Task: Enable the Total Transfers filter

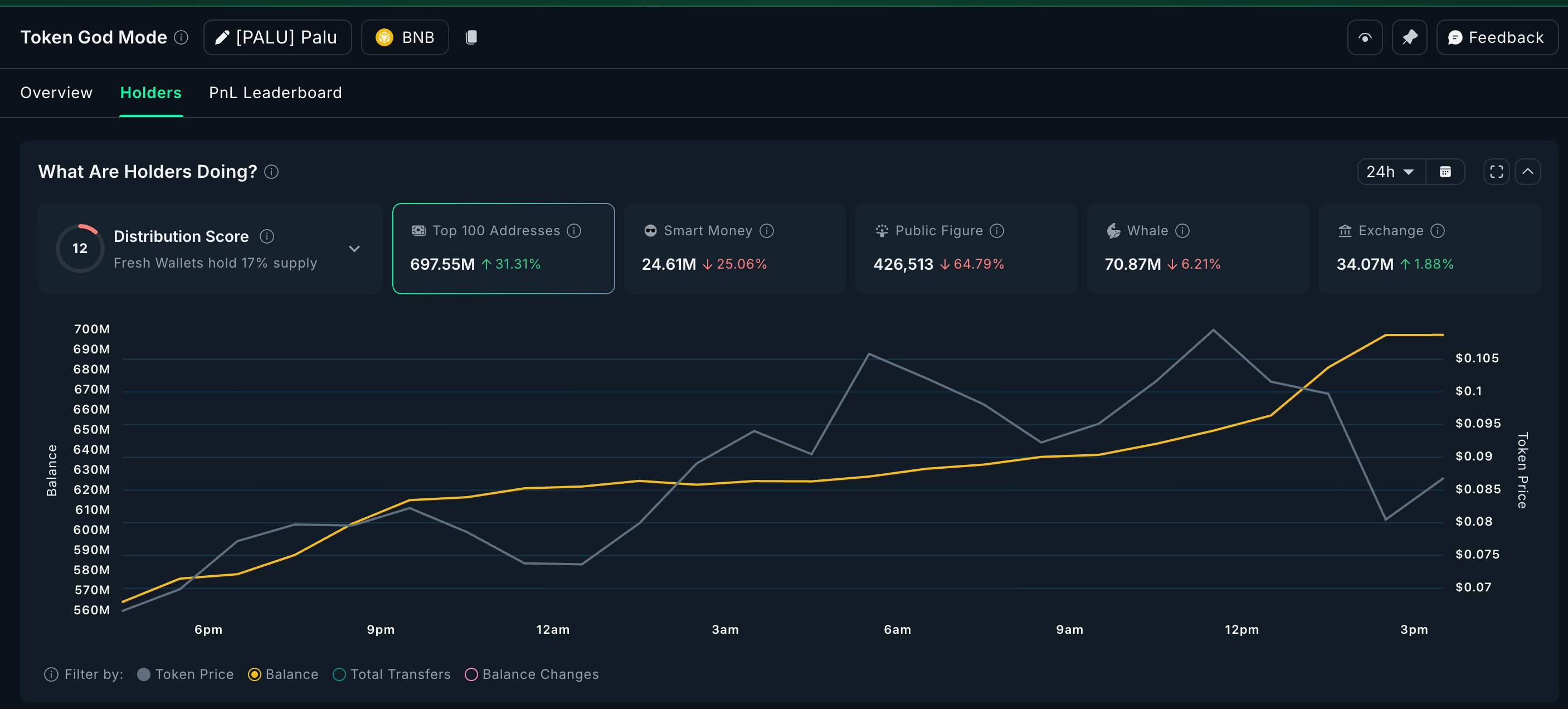Action: (x=339, y=674)
